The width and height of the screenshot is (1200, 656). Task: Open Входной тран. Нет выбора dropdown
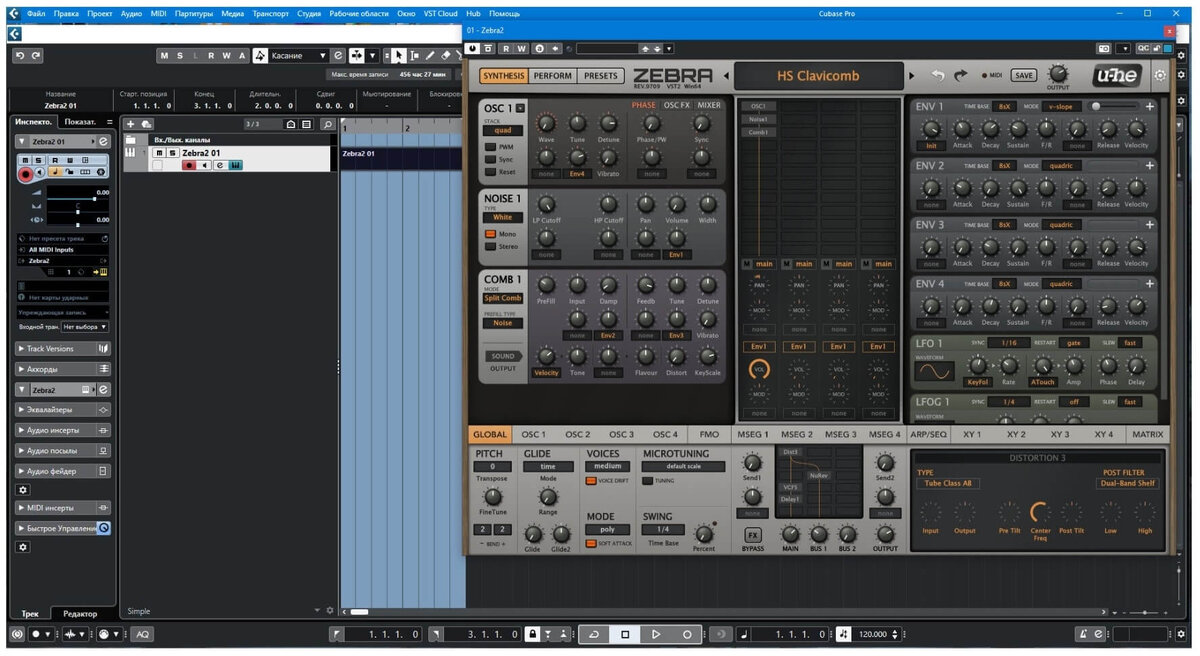(x=85, y=327)
